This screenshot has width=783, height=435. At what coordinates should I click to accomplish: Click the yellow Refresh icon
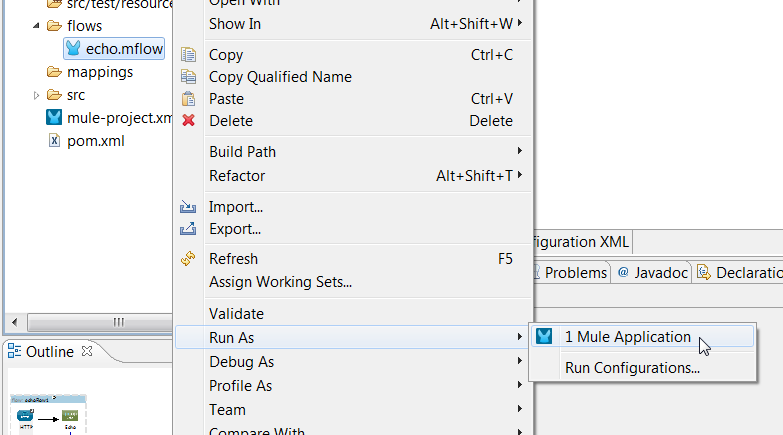pyautogui.click(x=188, y=259)
